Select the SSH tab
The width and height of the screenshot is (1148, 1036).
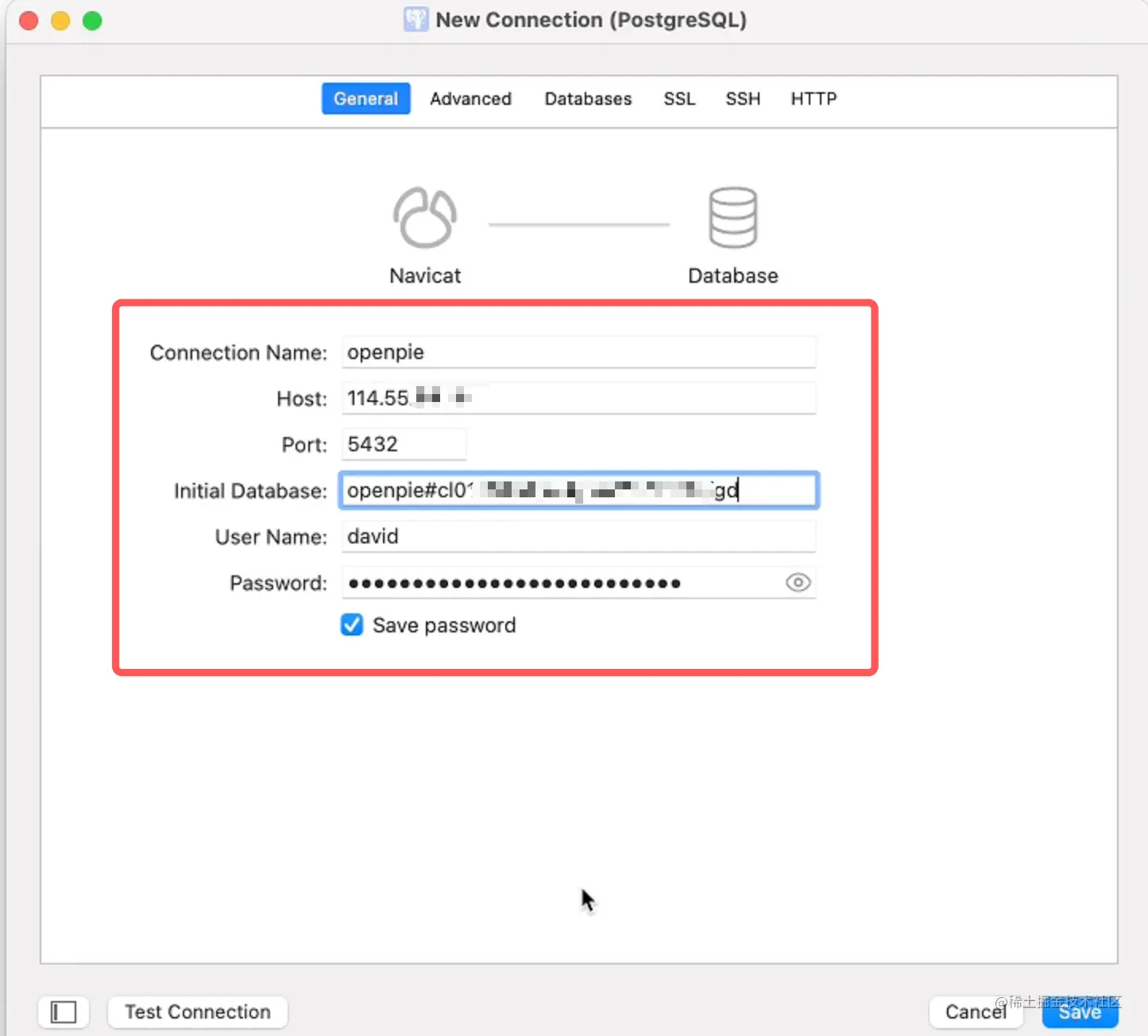[x=743, y=99]
